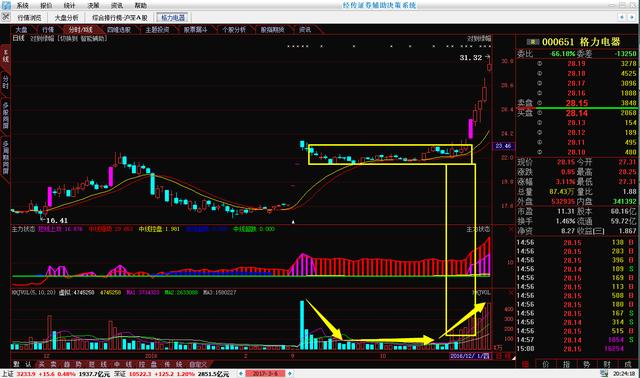Close the 主力状态 indicator panel with its X
The image size is (640, 378).
pos(511,230)
